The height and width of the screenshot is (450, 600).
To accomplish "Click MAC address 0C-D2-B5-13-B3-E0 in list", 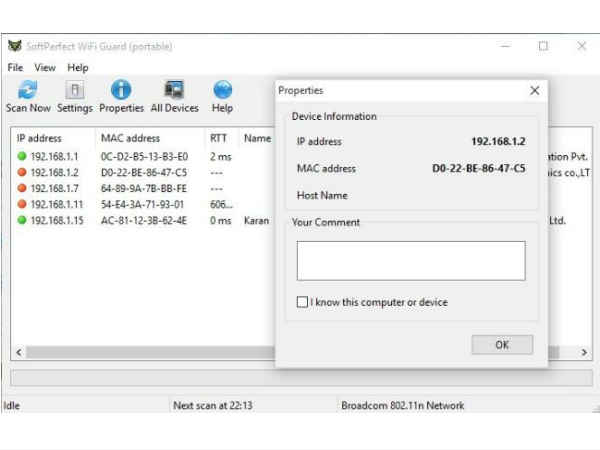I will [144, 157].
